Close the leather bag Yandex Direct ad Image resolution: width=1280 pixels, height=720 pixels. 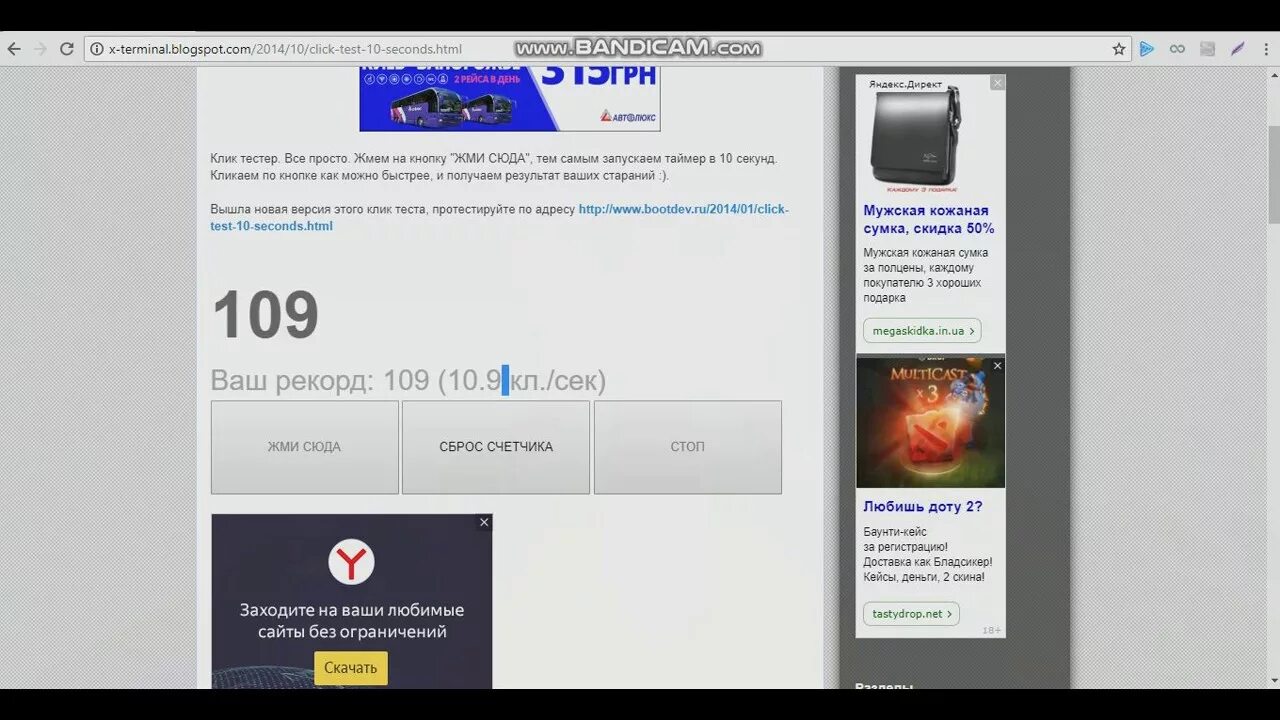pyautogui.click(x=997, y=83)
